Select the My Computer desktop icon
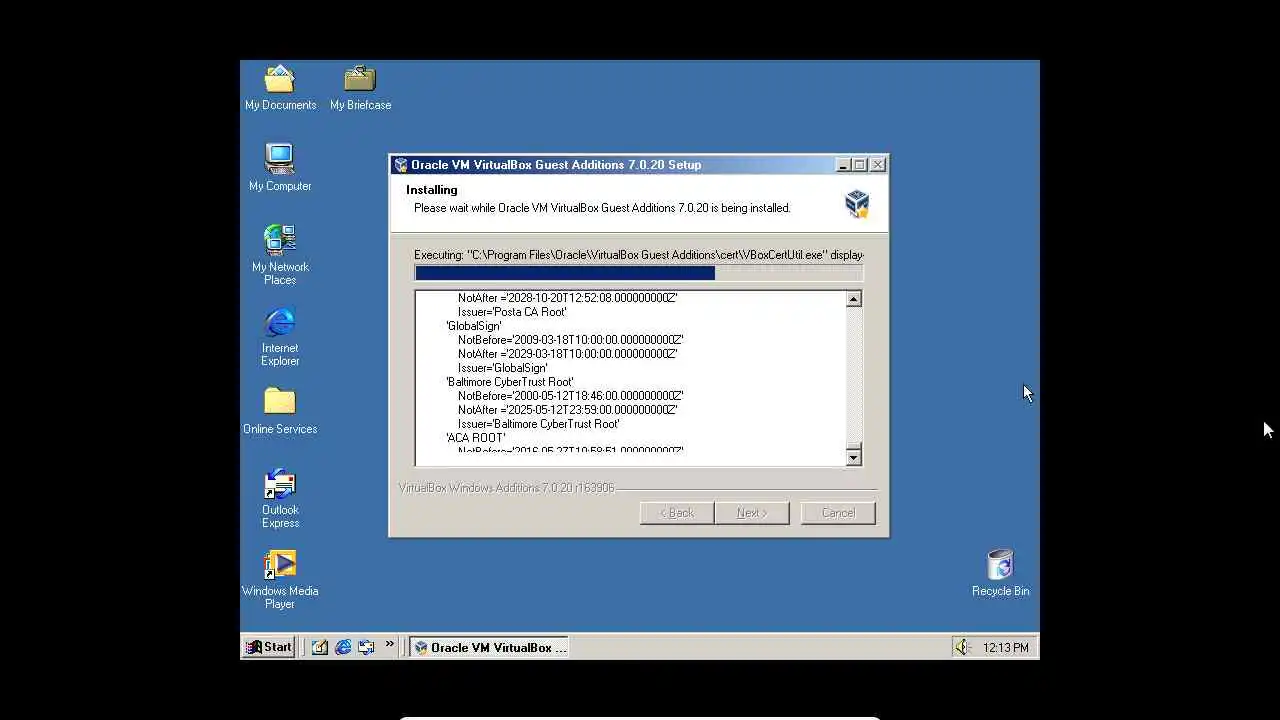1280x720 pixels. (x=280, y=167)
